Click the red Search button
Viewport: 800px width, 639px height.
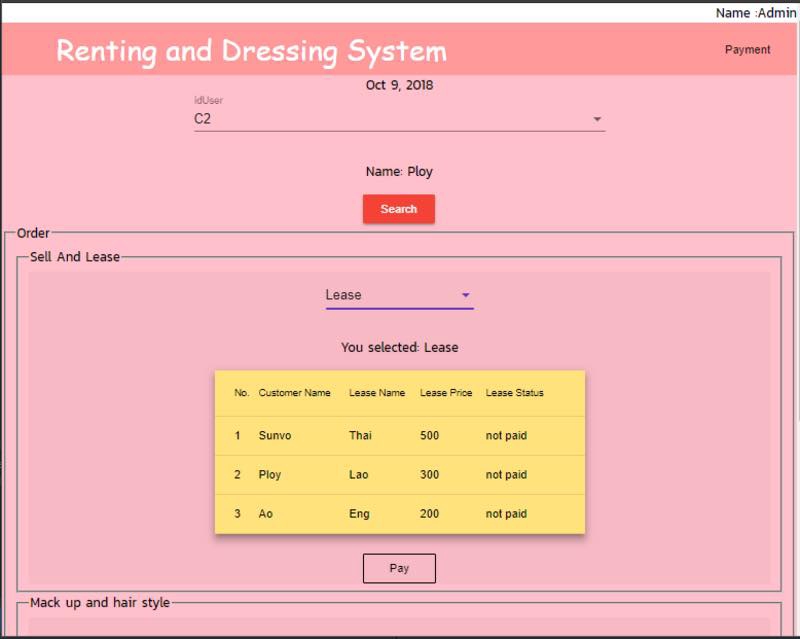click(399, 209)
